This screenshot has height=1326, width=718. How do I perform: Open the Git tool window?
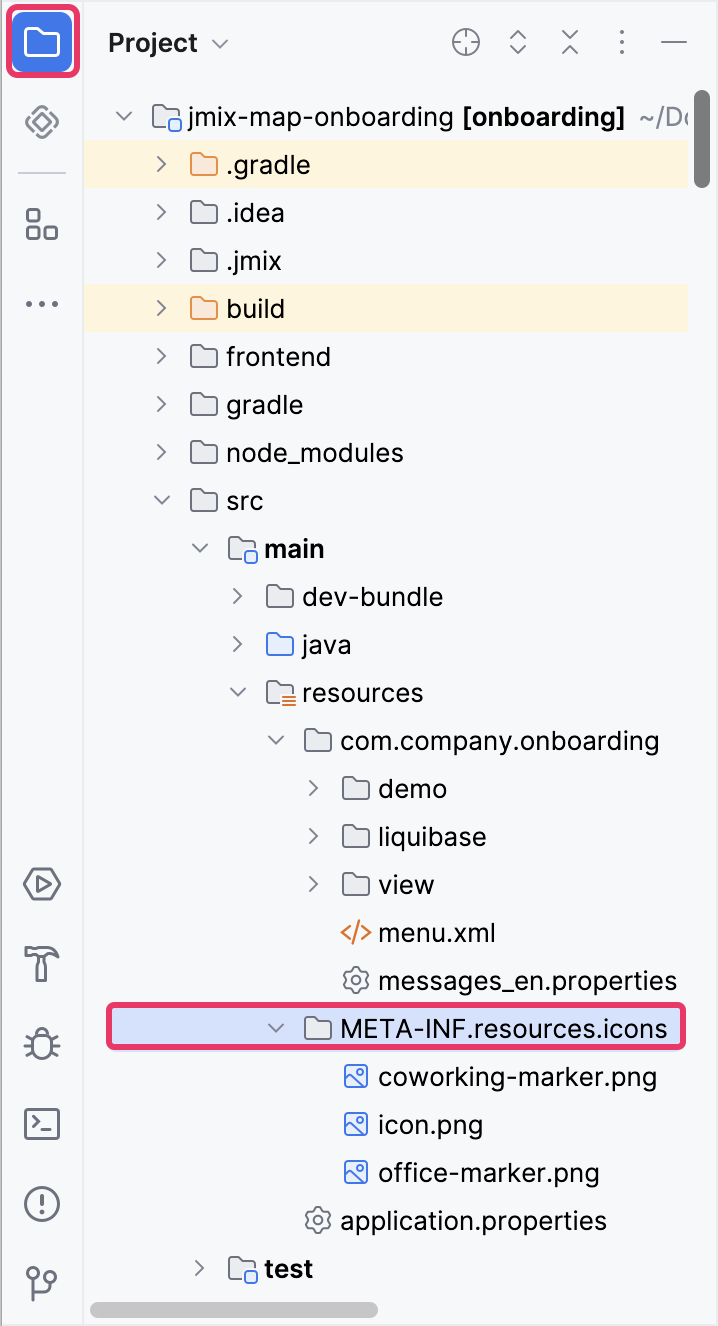tap(42, 1282)
